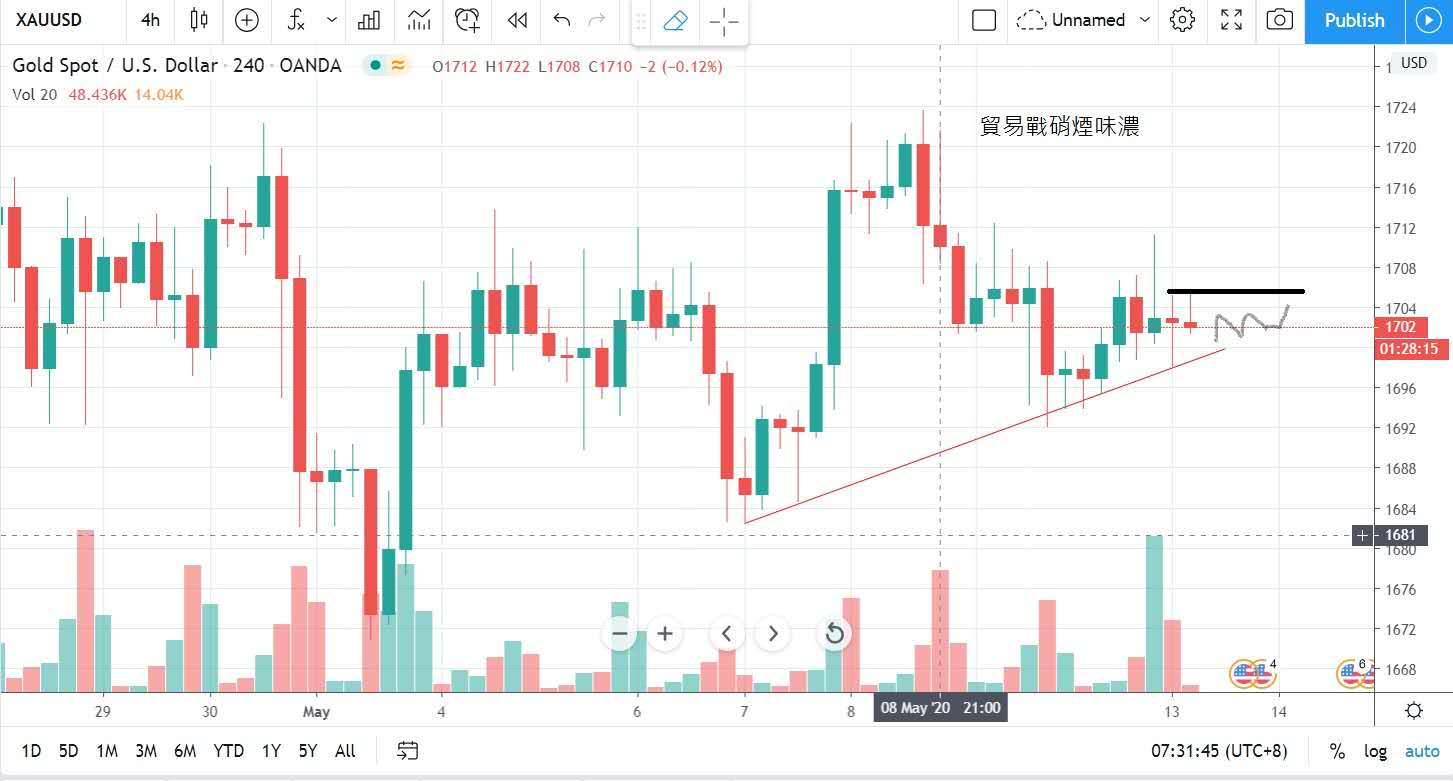1453x781 pixels.
Task: Zoom out the chart with minus button
Action: [x=620, y=633]
